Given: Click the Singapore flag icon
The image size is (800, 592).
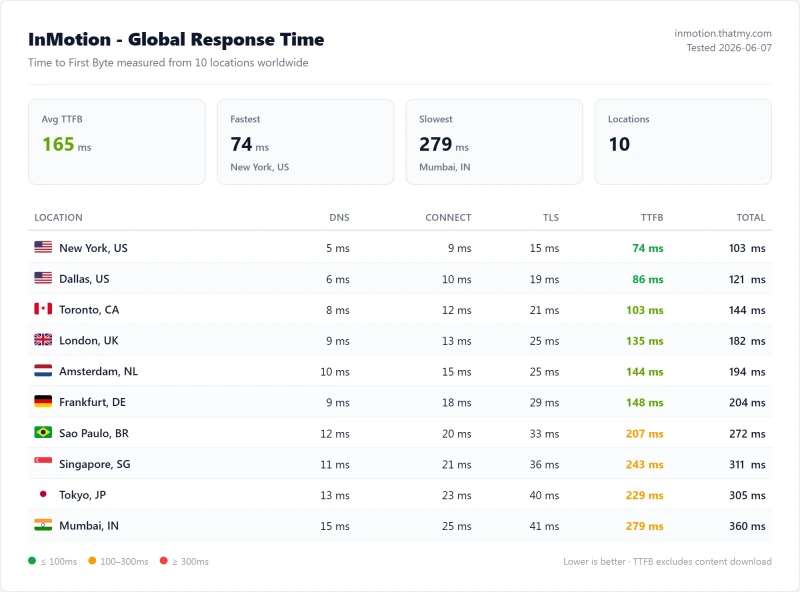Looking at the screenshot, I should [x=43, y=463].
